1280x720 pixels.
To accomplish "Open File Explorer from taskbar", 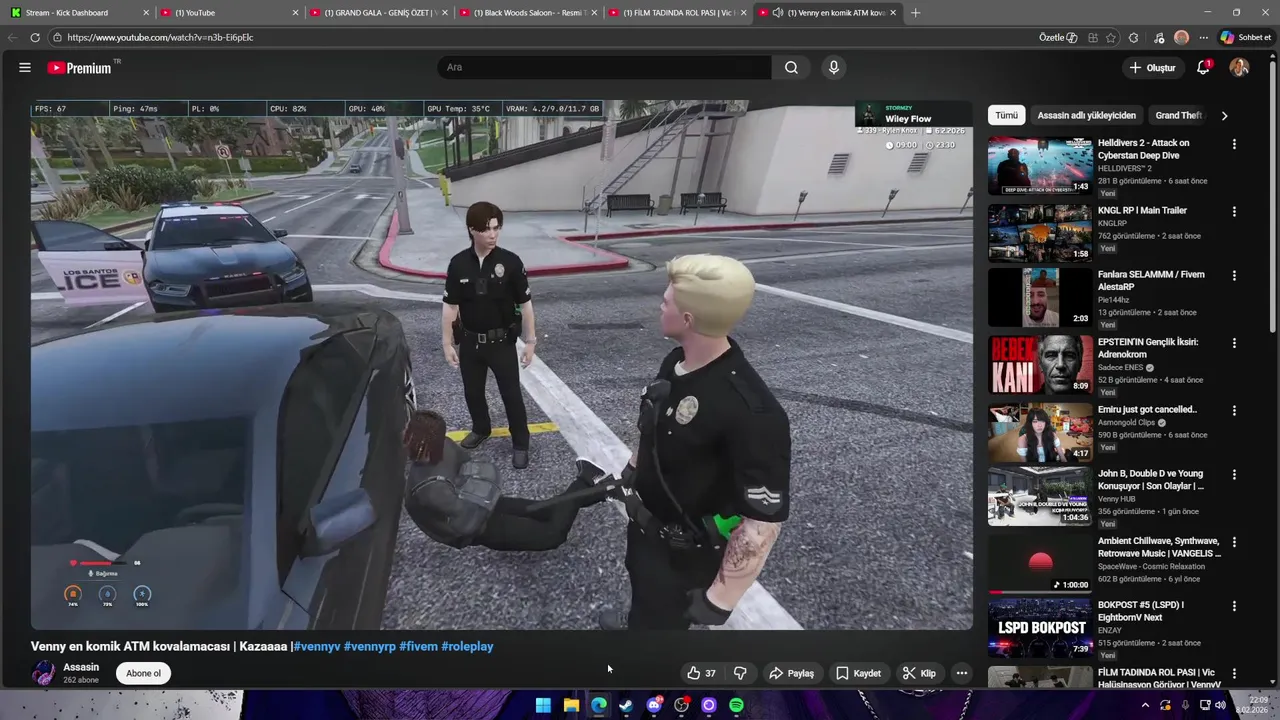I will click(571, 705).
